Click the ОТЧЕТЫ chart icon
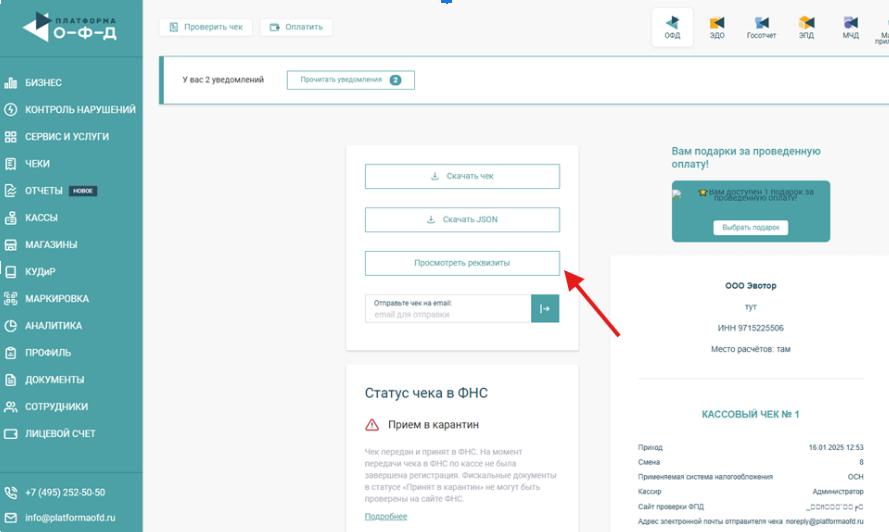 pos(10,191)
